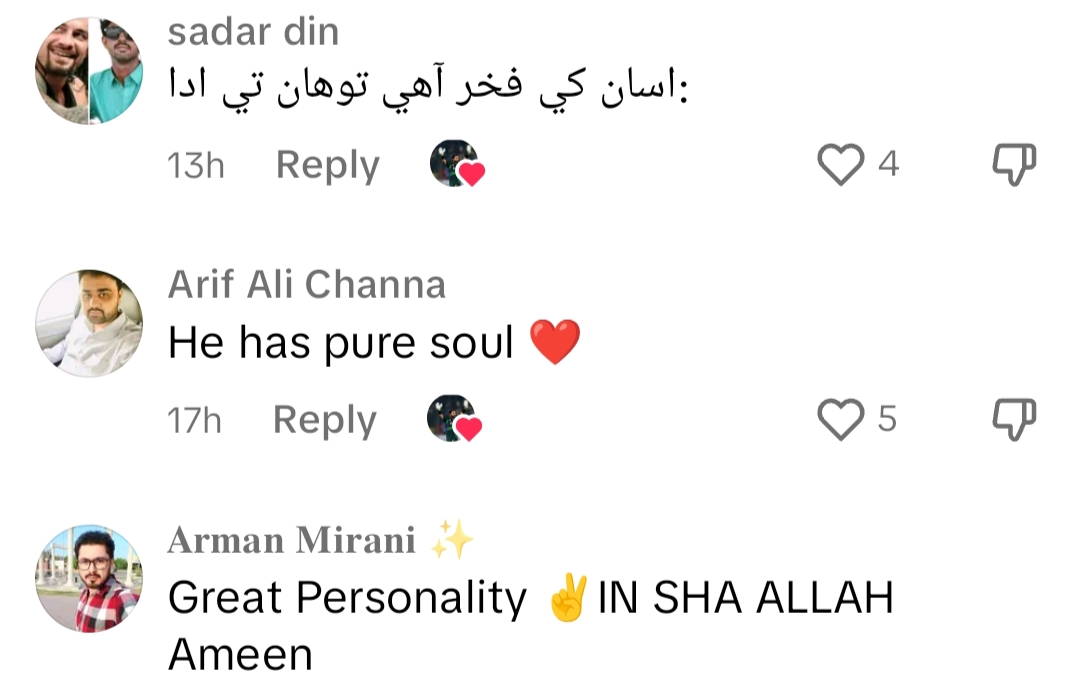Tap the like count of 4
This screenshot has height=698, width=1080.
click(889, 164)
